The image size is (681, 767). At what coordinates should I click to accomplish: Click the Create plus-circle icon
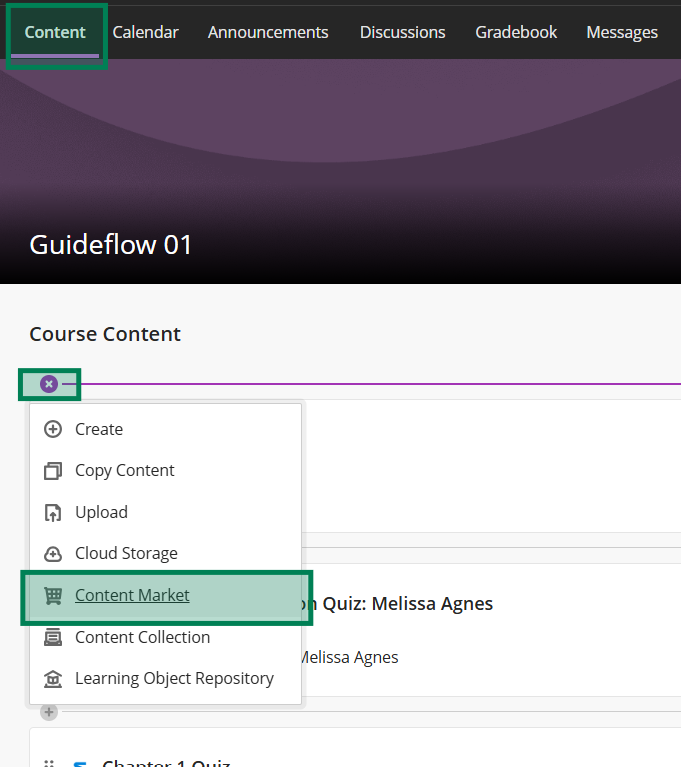point(53,429)
